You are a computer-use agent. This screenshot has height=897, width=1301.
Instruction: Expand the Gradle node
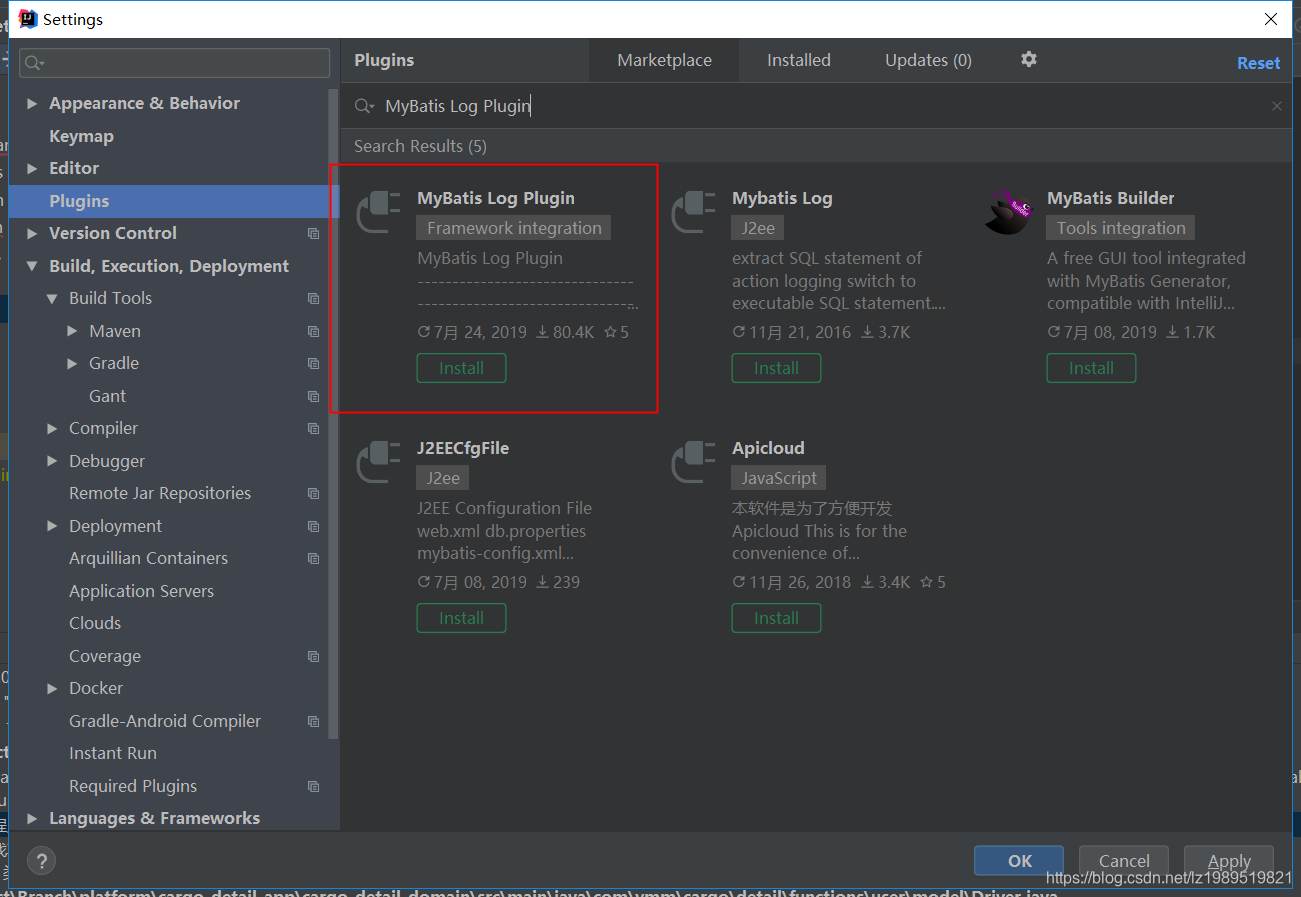(72, 364)
